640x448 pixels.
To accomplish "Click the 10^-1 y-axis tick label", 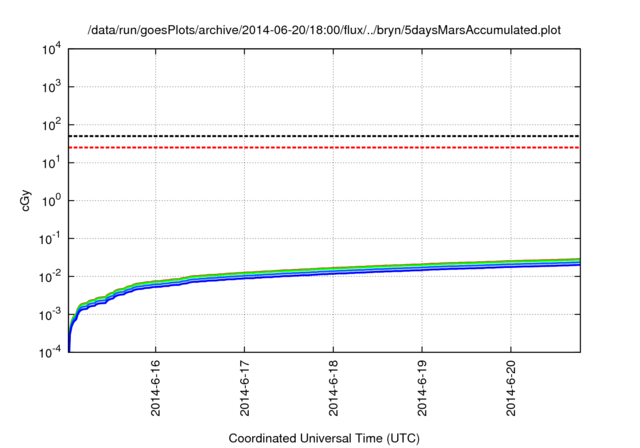I will coord(52,239).
